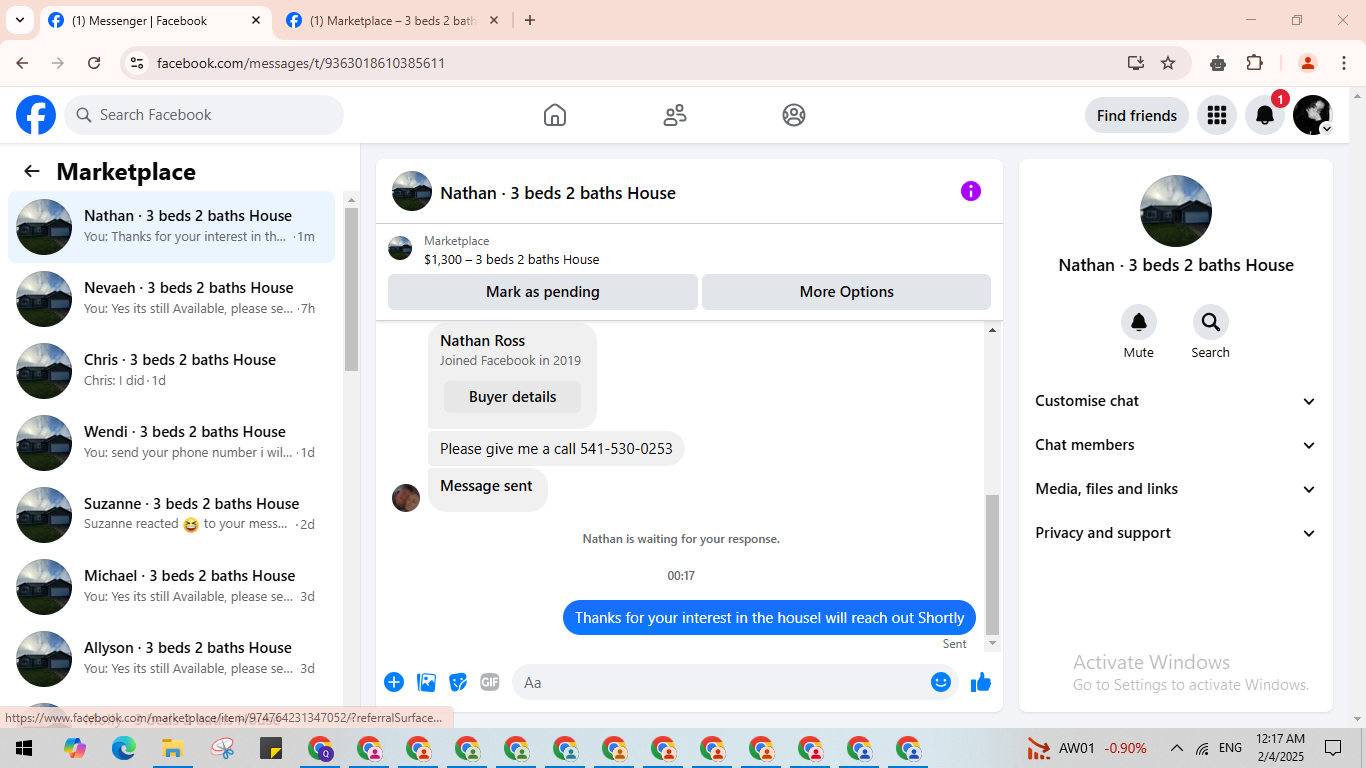Open the Friends icon in Facebook's top navigation
This screenshot has width=1366, height=768.
pyautogui.click(x=675, y=115)
